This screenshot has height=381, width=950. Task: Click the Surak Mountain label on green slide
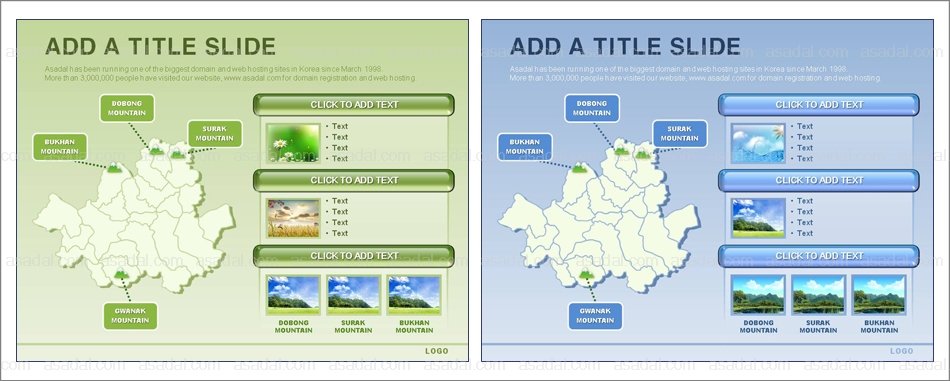point(214,133)
